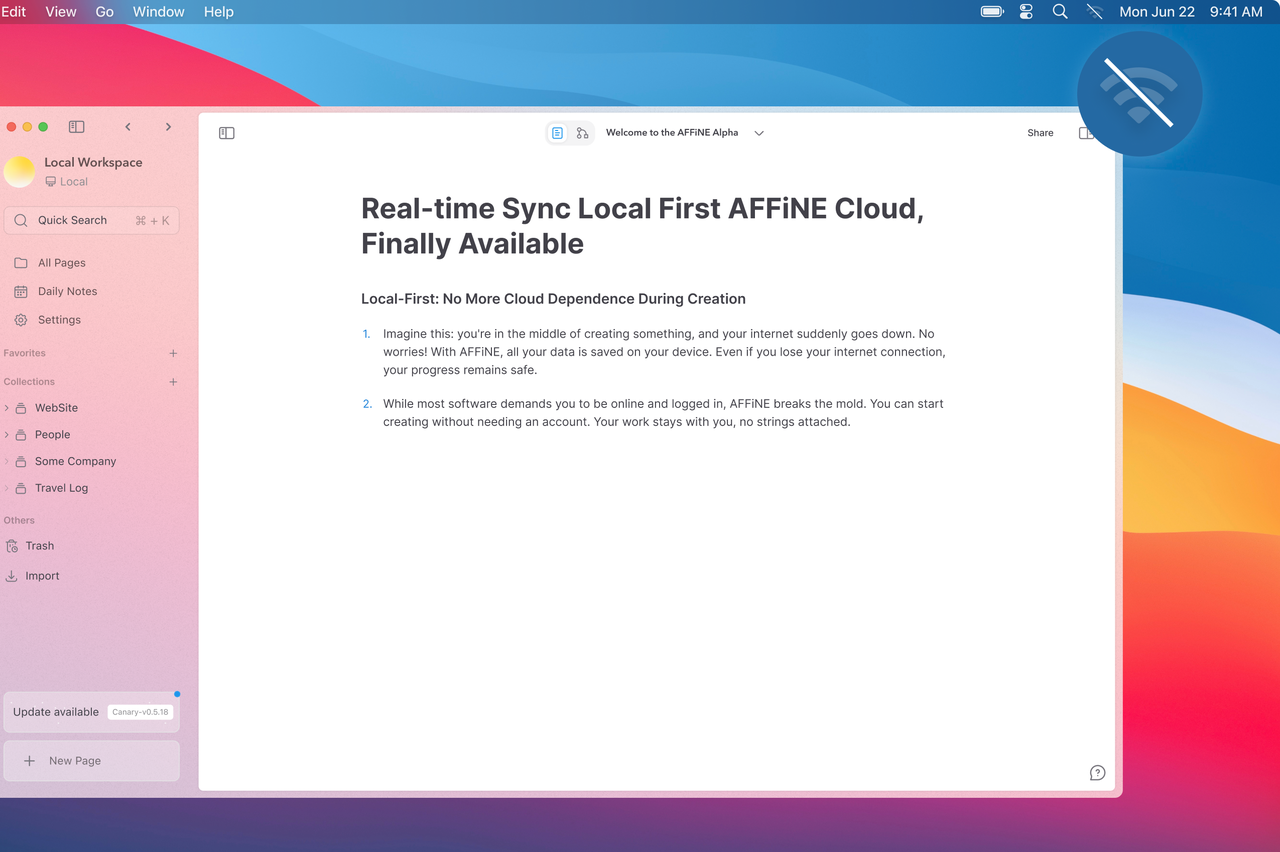1280x852 pixels.
Task: Click the Local storage label under workspace
Action: [x=66, y=182]
